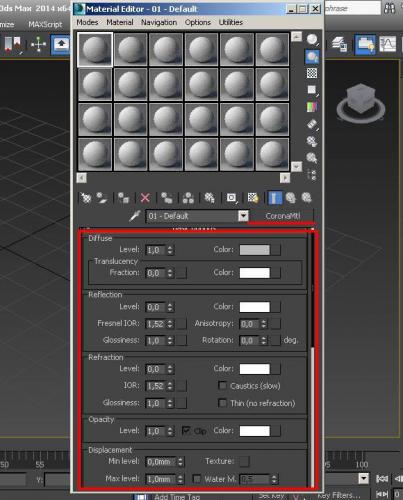Screen dimensions: 403x500
Task: Open the Modes menu
Action: [87, 22]
